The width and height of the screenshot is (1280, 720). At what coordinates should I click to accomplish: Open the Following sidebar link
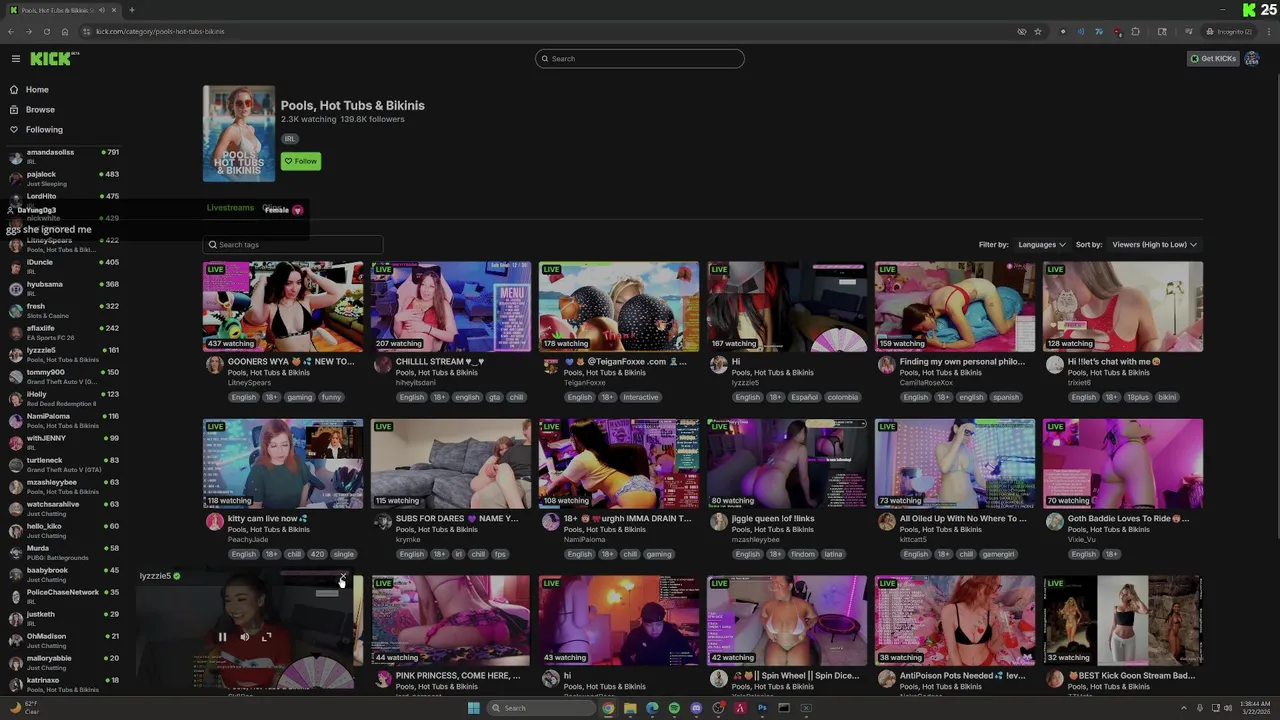[x=44, y=130]
